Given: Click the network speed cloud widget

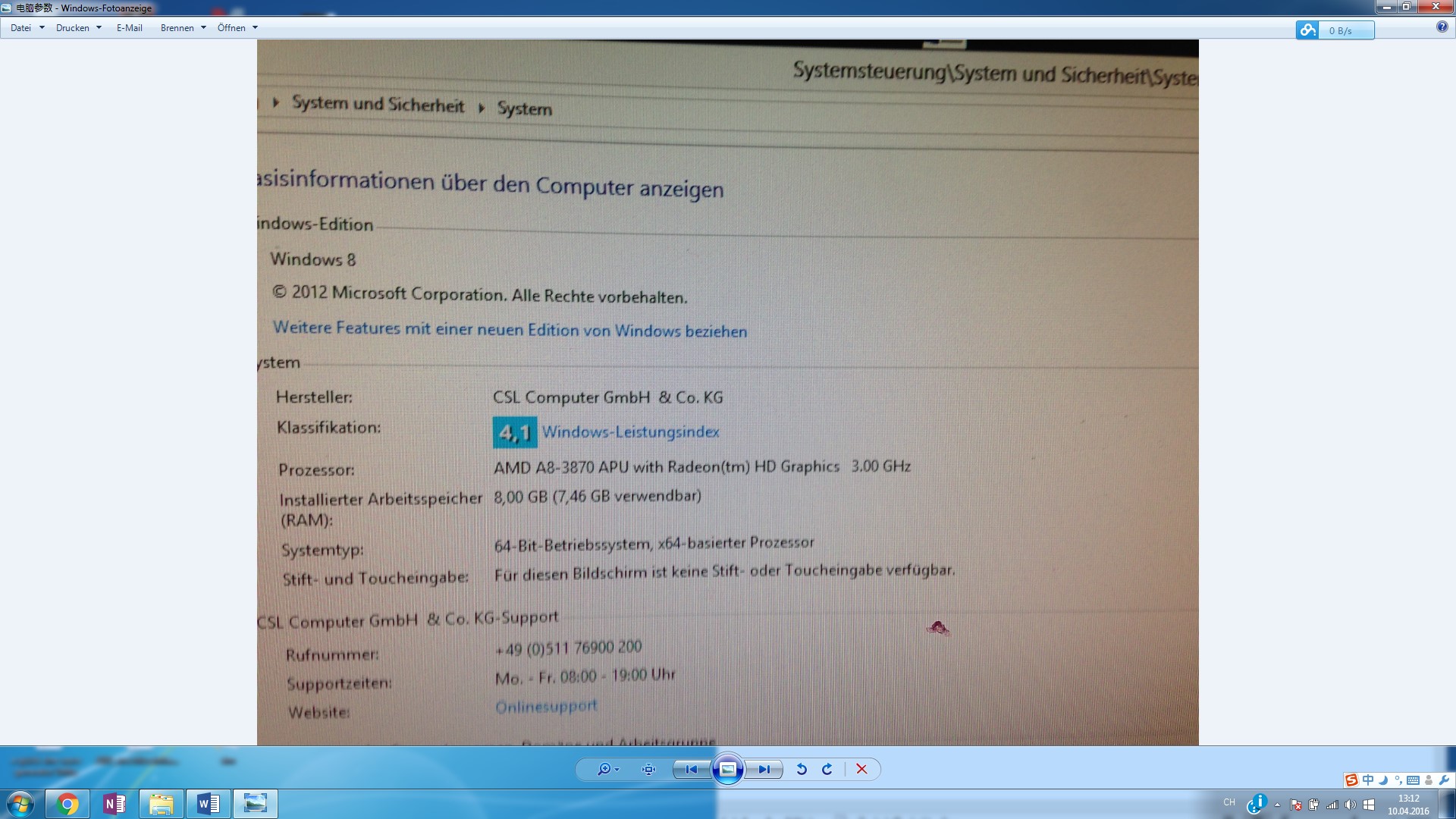Looking at the screenshot, I should [x=1335, y=30].
